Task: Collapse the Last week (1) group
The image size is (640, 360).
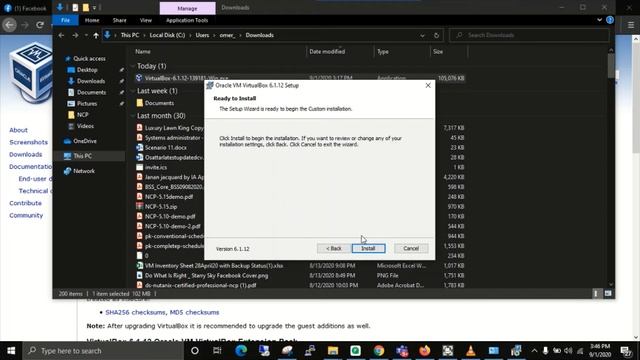Action: [133, 91]
